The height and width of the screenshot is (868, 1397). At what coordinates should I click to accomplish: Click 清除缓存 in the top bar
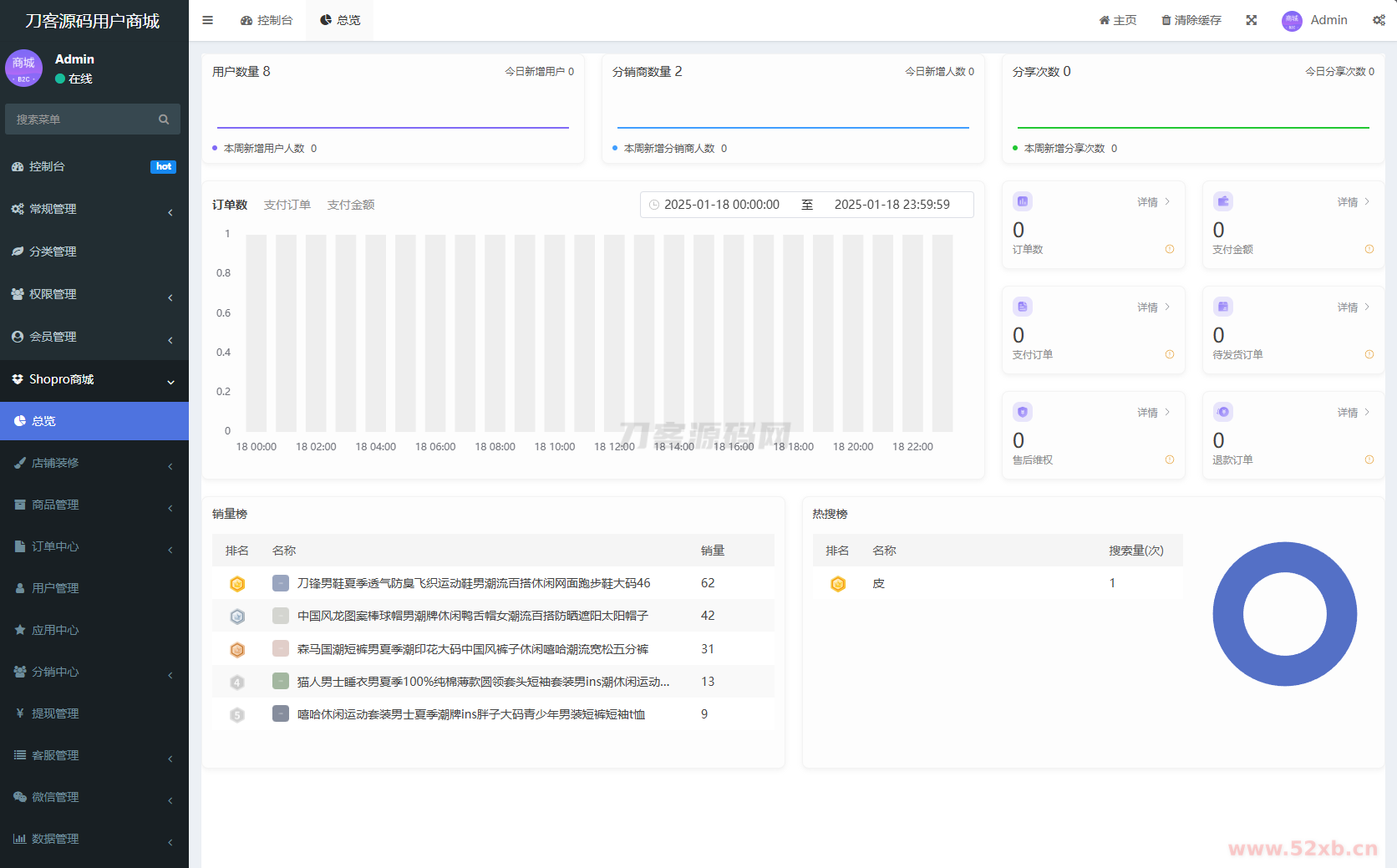tap(1191, 20)
